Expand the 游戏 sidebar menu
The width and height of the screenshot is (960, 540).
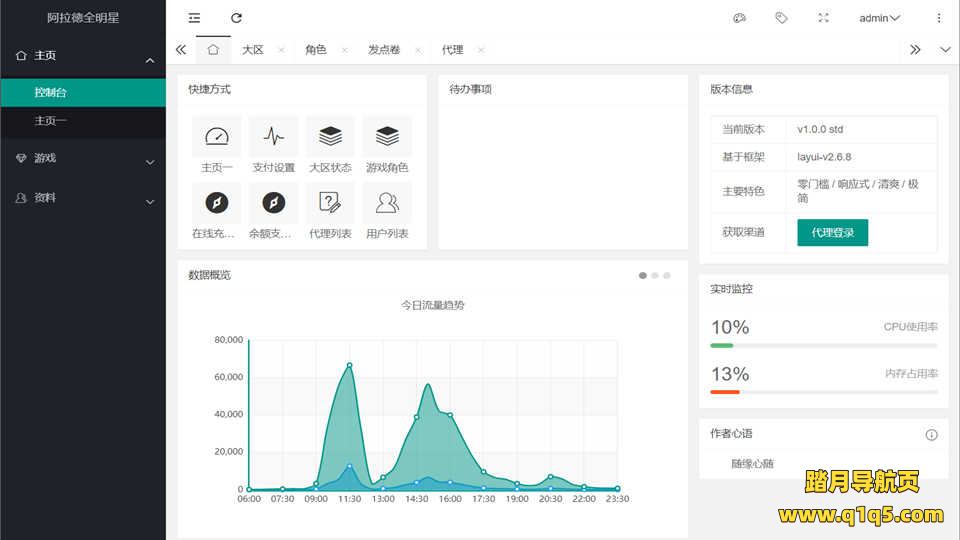83,158
